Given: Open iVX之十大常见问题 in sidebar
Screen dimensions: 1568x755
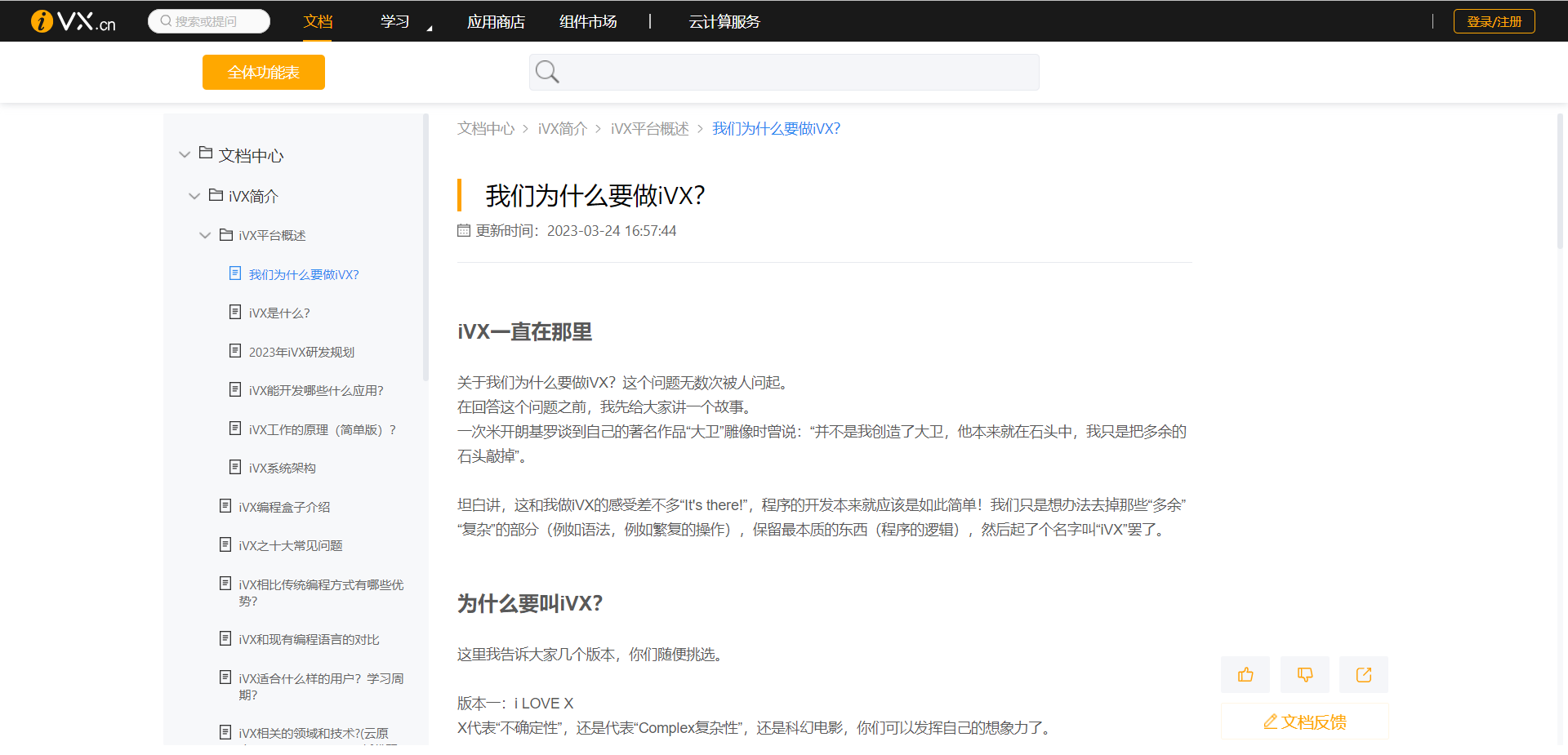Looking at the screenshot, I should point(291,545).
